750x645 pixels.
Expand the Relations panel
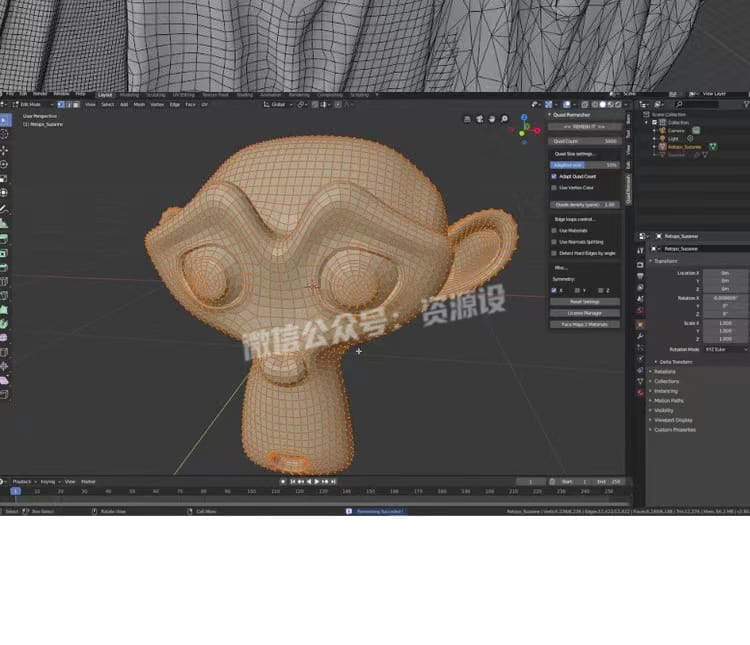(664, 372)
